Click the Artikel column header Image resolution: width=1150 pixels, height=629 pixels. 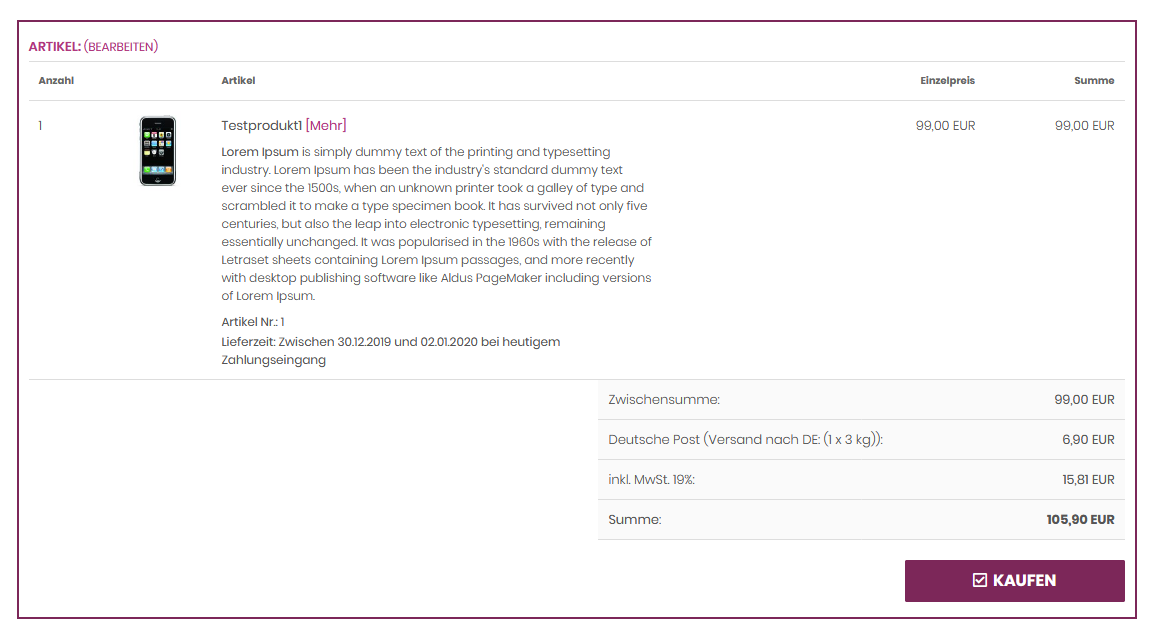[238, 81]
